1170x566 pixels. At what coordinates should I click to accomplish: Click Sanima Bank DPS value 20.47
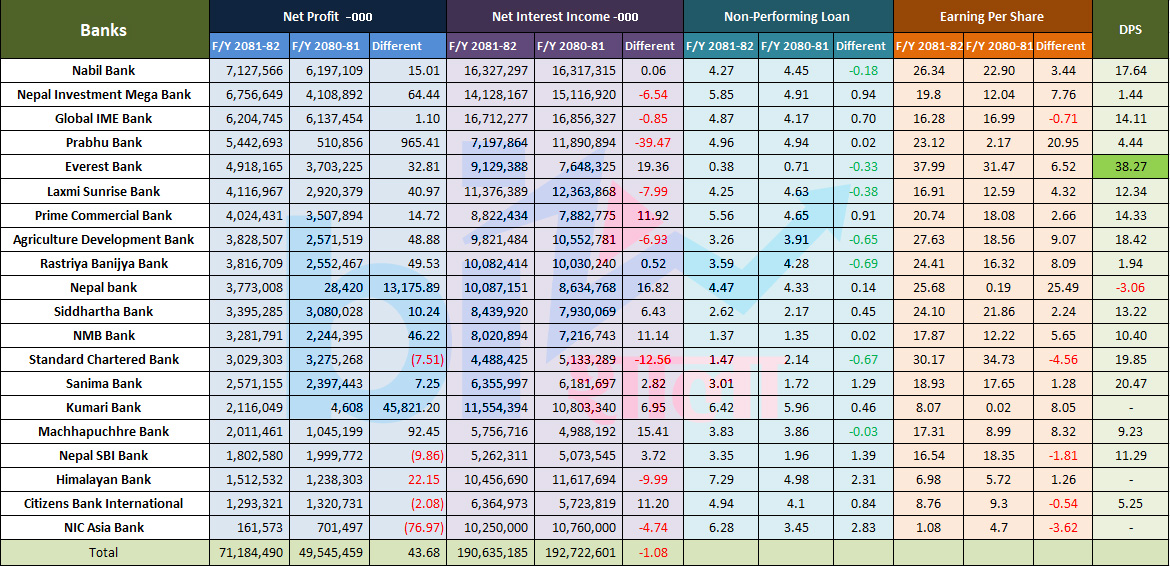click(1130, 384)
